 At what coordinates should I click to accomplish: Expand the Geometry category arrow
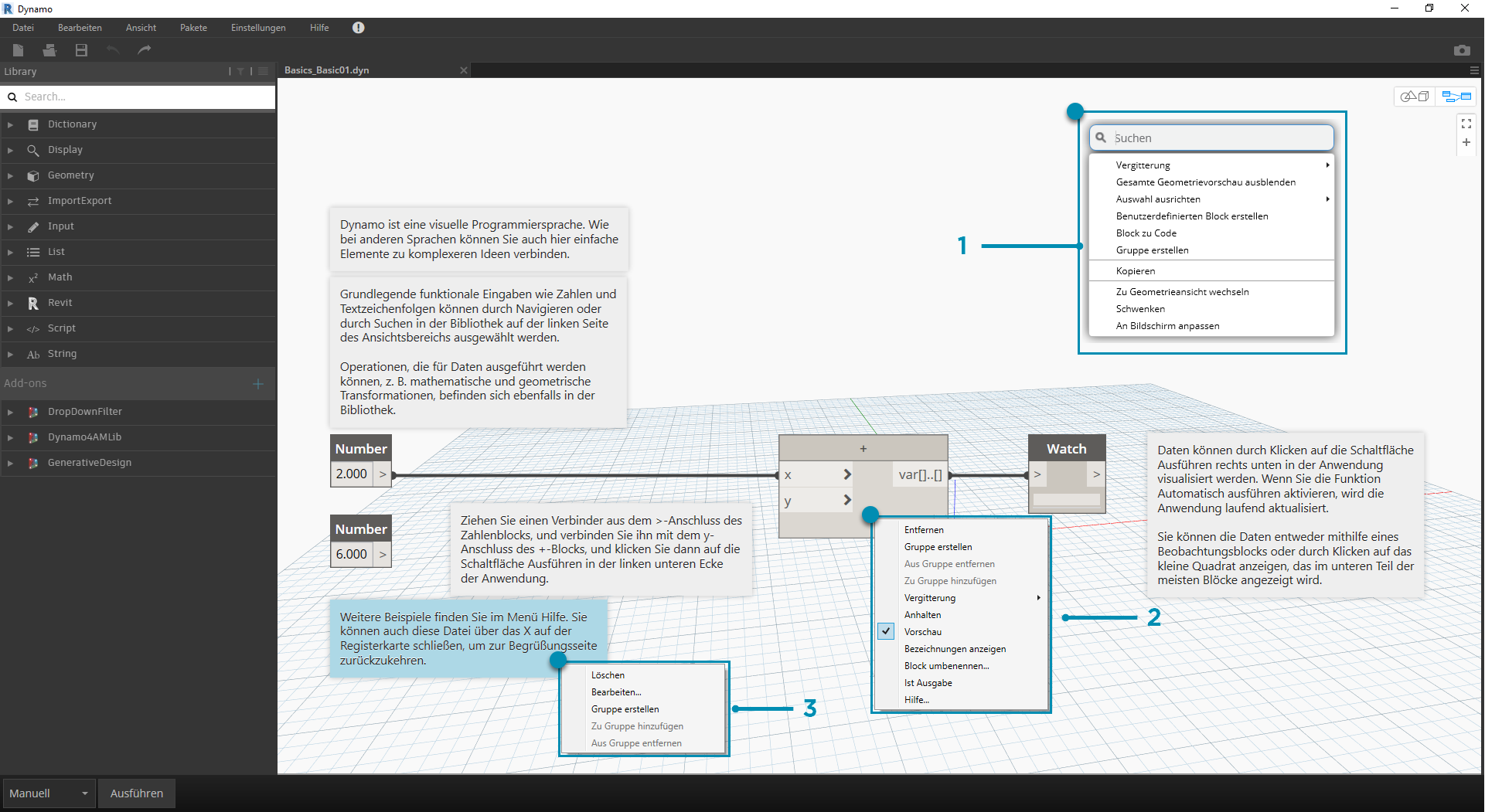click(10, 175)
